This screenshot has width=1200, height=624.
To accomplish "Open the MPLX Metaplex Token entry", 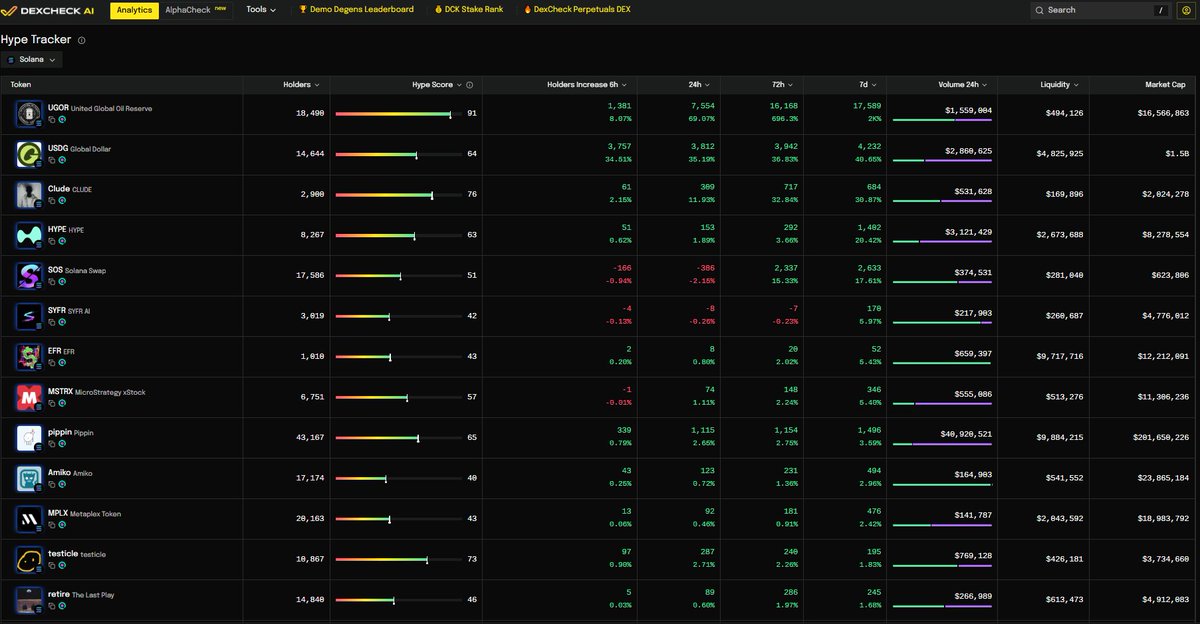I will pyautogui.click(x=84, y=513).
